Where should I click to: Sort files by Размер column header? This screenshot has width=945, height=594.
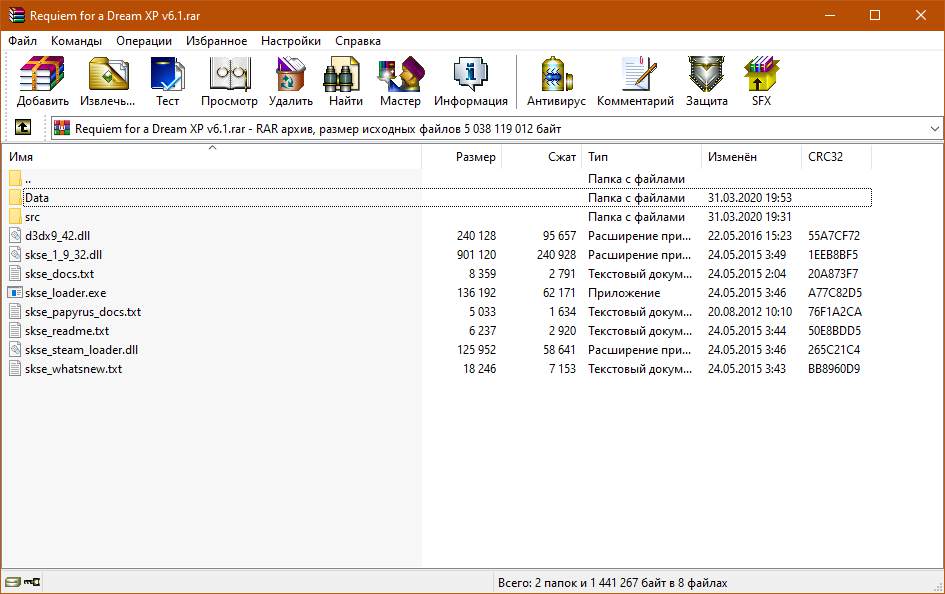475,157
